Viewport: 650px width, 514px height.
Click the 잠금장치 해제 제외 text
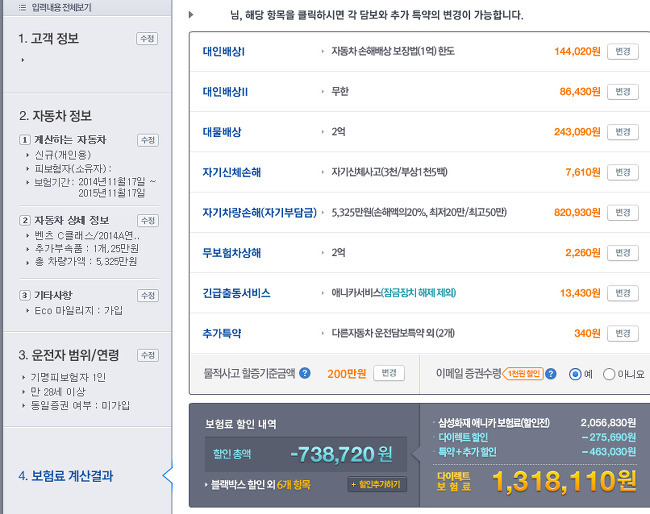(418, 293)
